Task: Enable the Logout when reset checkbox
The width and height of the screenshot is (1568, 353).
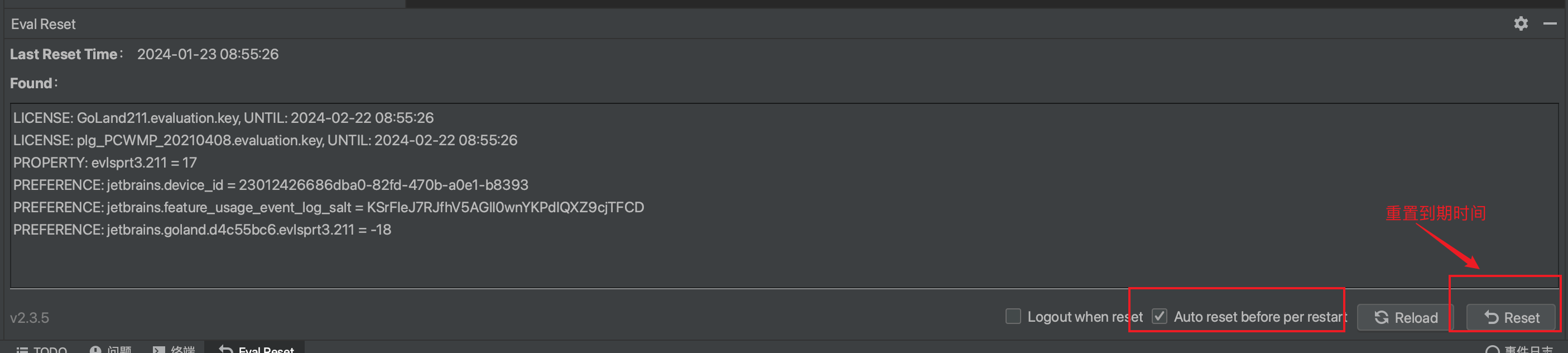Action: pyautogui.click(x=1013, y=317)
